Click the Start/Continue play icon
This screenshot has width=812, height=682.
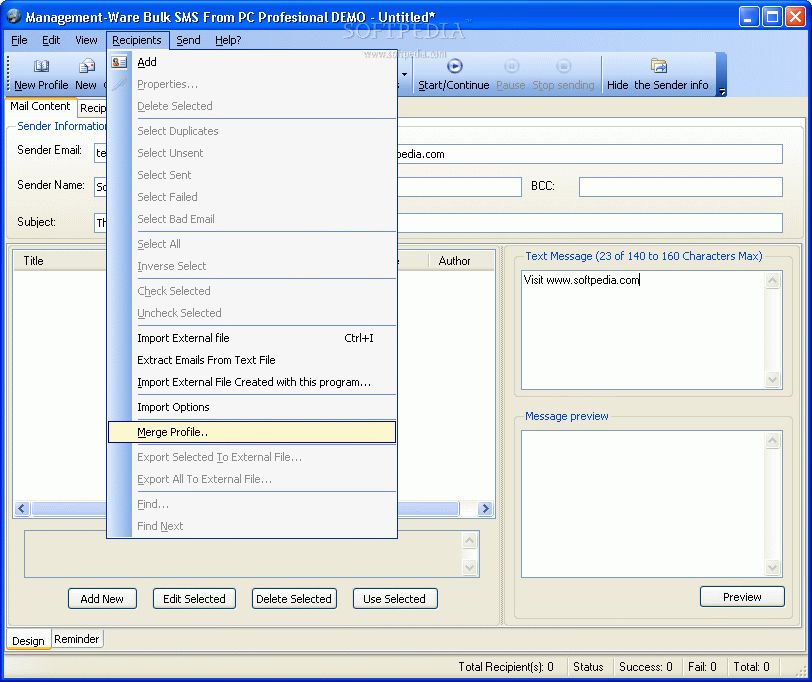454,66
